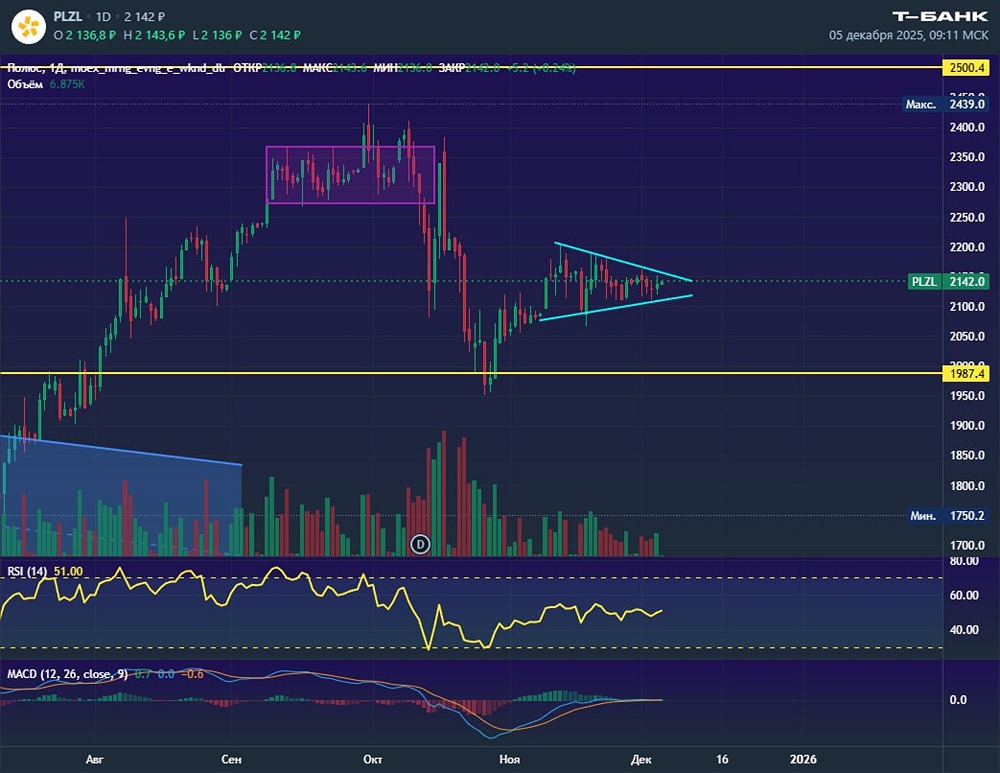
Task: Click the 05 декабря 2025, 09:11 МСК timestamp
Action: [x=908, y=35]
